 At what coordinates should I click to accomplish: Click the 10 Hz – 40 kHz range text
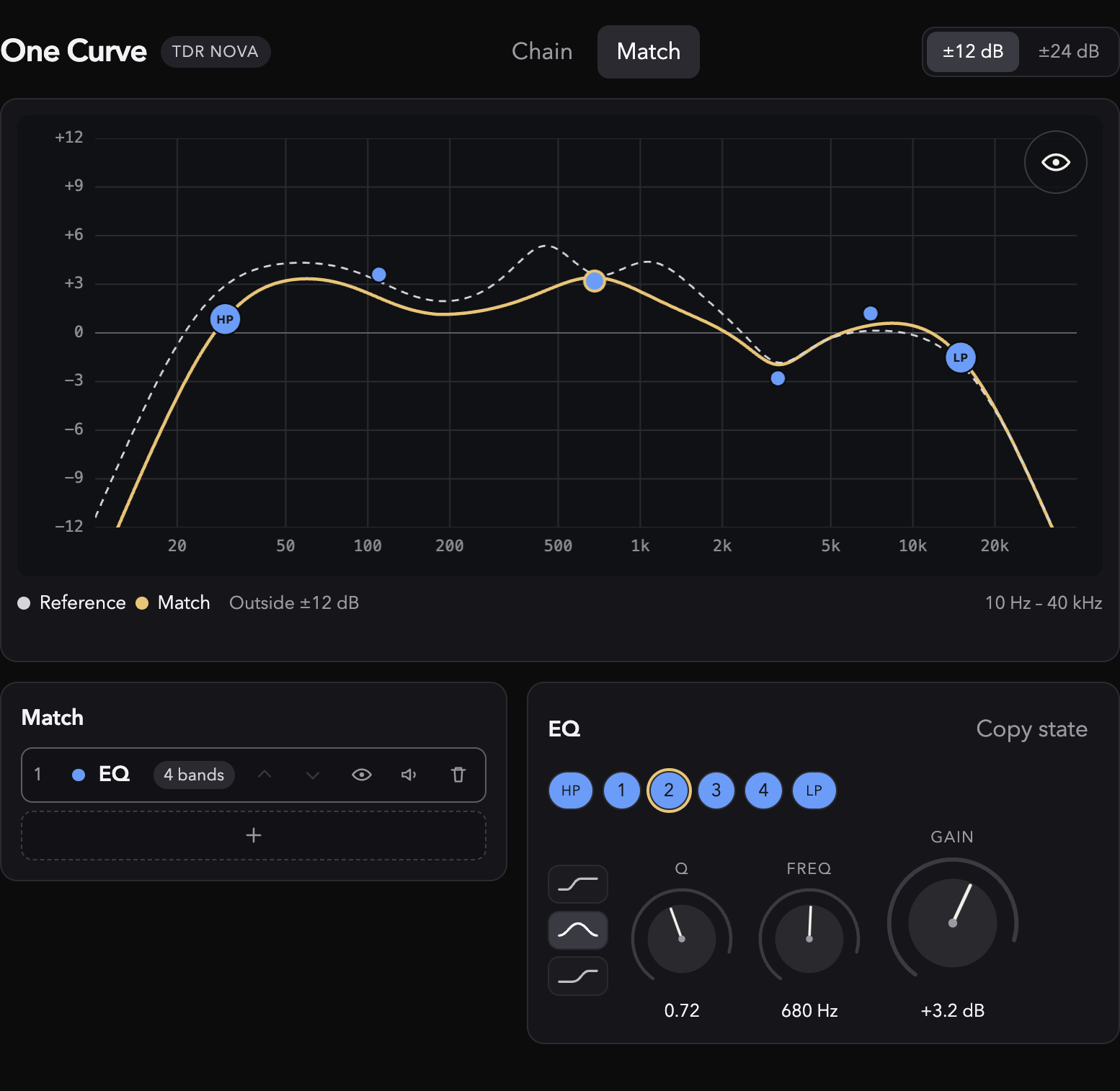[1044, 602]
